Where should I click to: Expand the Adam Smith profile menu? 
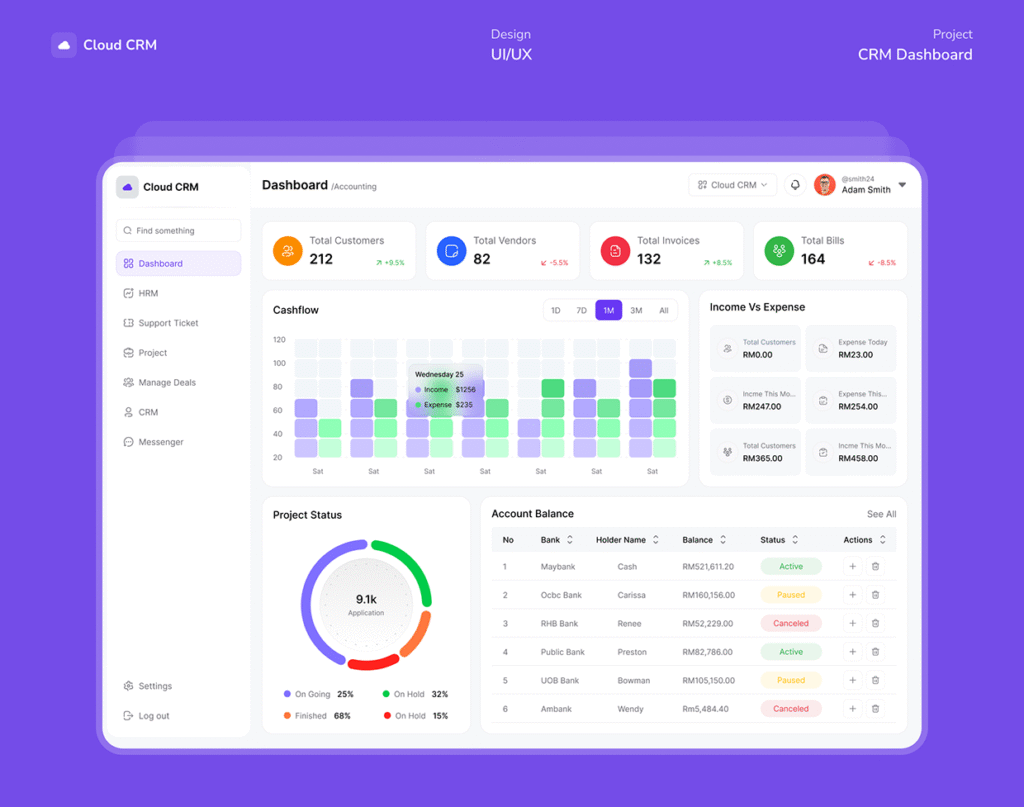902,185
